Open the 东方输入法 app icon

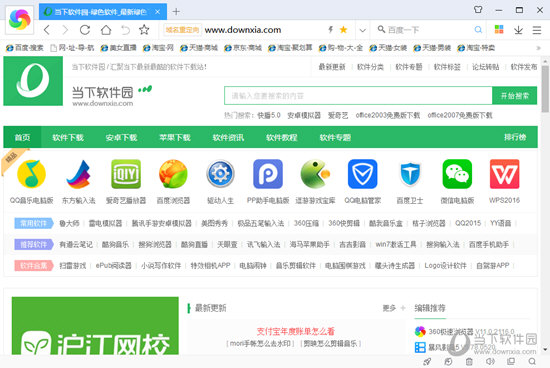click(x=79, y=174)
